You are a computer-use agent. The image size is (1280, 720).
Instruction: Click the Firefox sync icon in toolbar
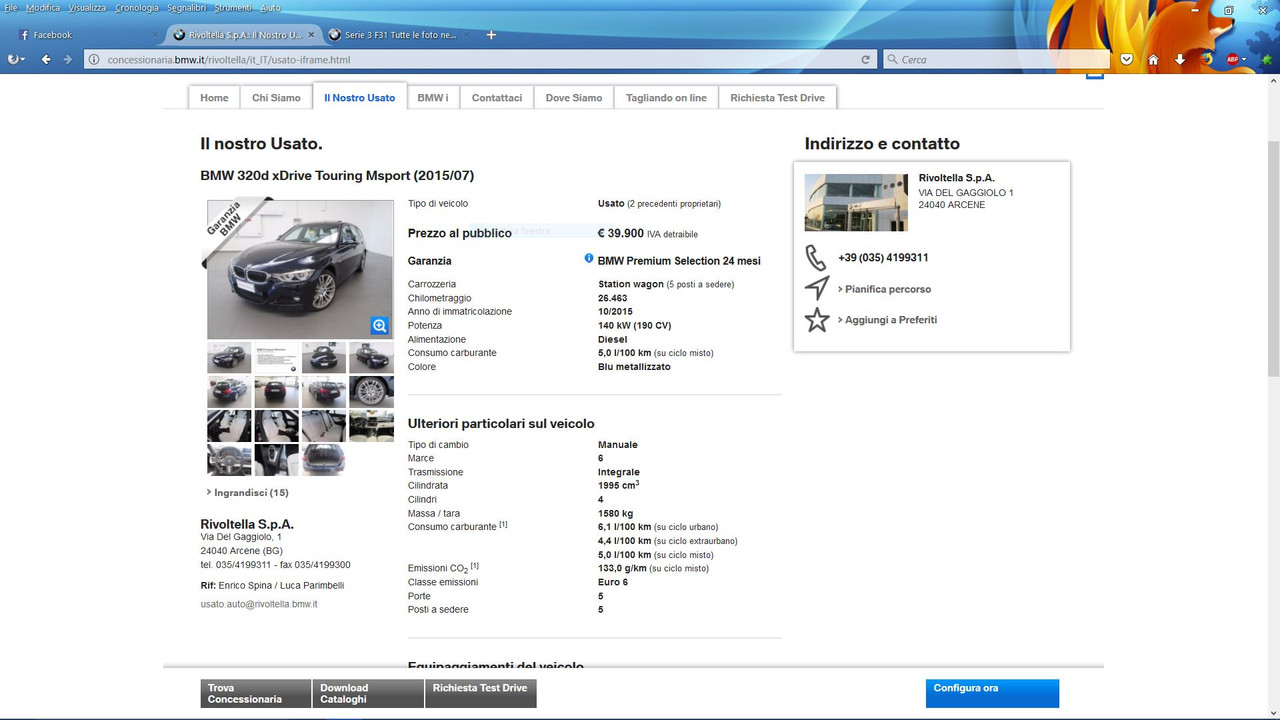click(1207, 60)
